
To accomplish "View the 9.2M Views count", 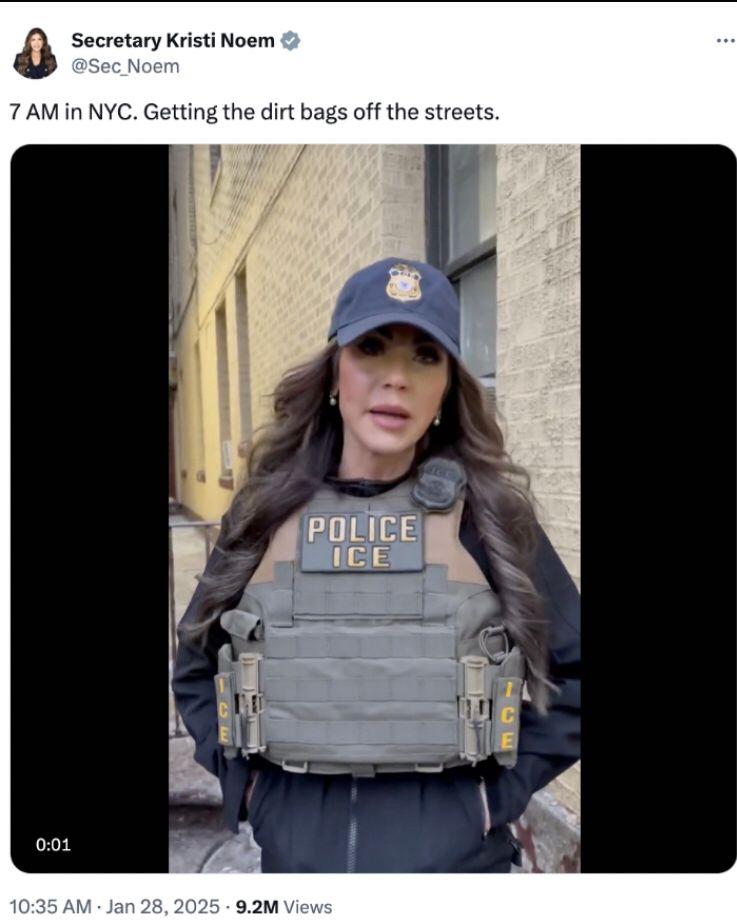I will tap(283, 907).
